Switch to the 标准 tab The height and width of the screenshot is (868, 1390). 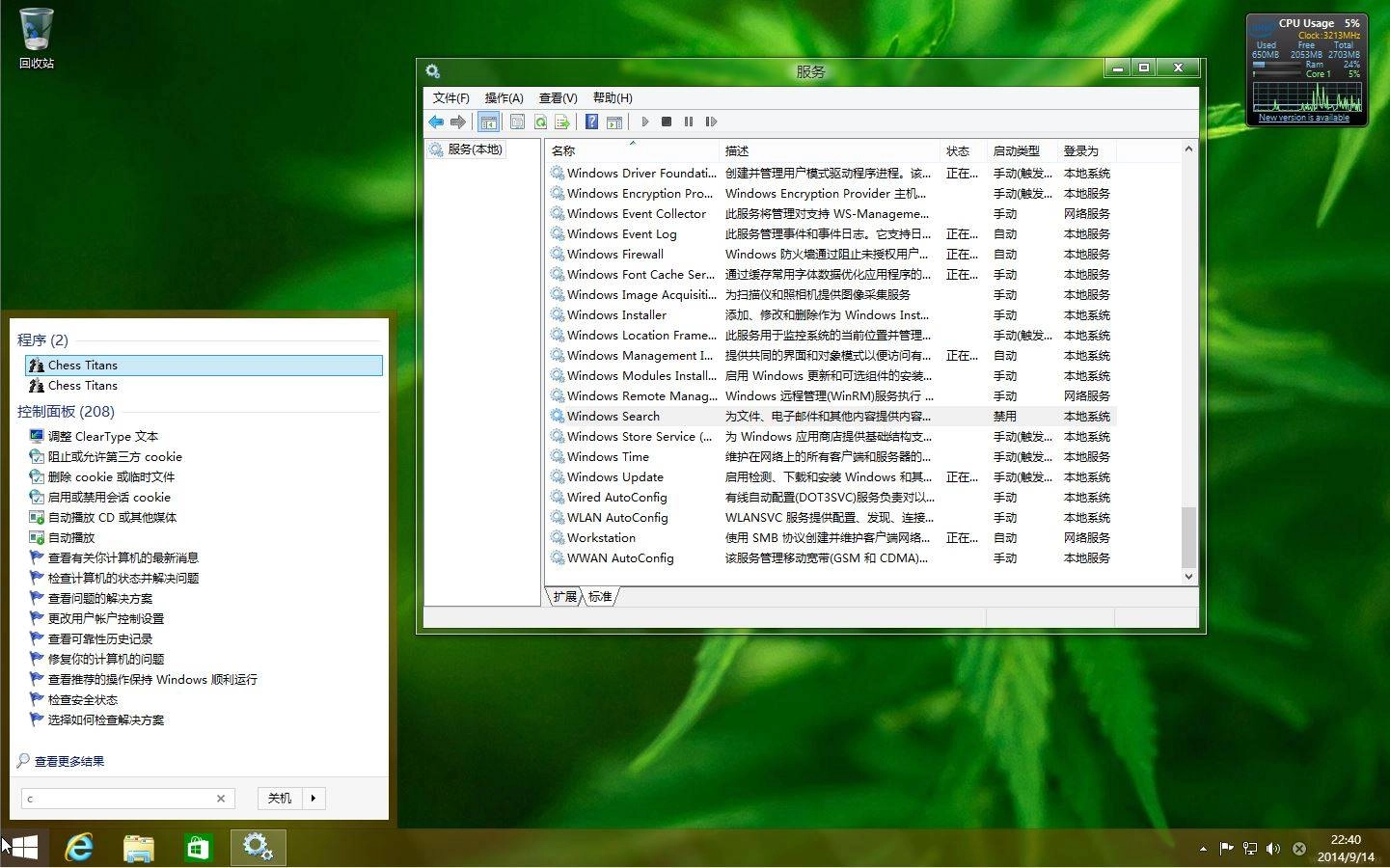tap(600, 597)
